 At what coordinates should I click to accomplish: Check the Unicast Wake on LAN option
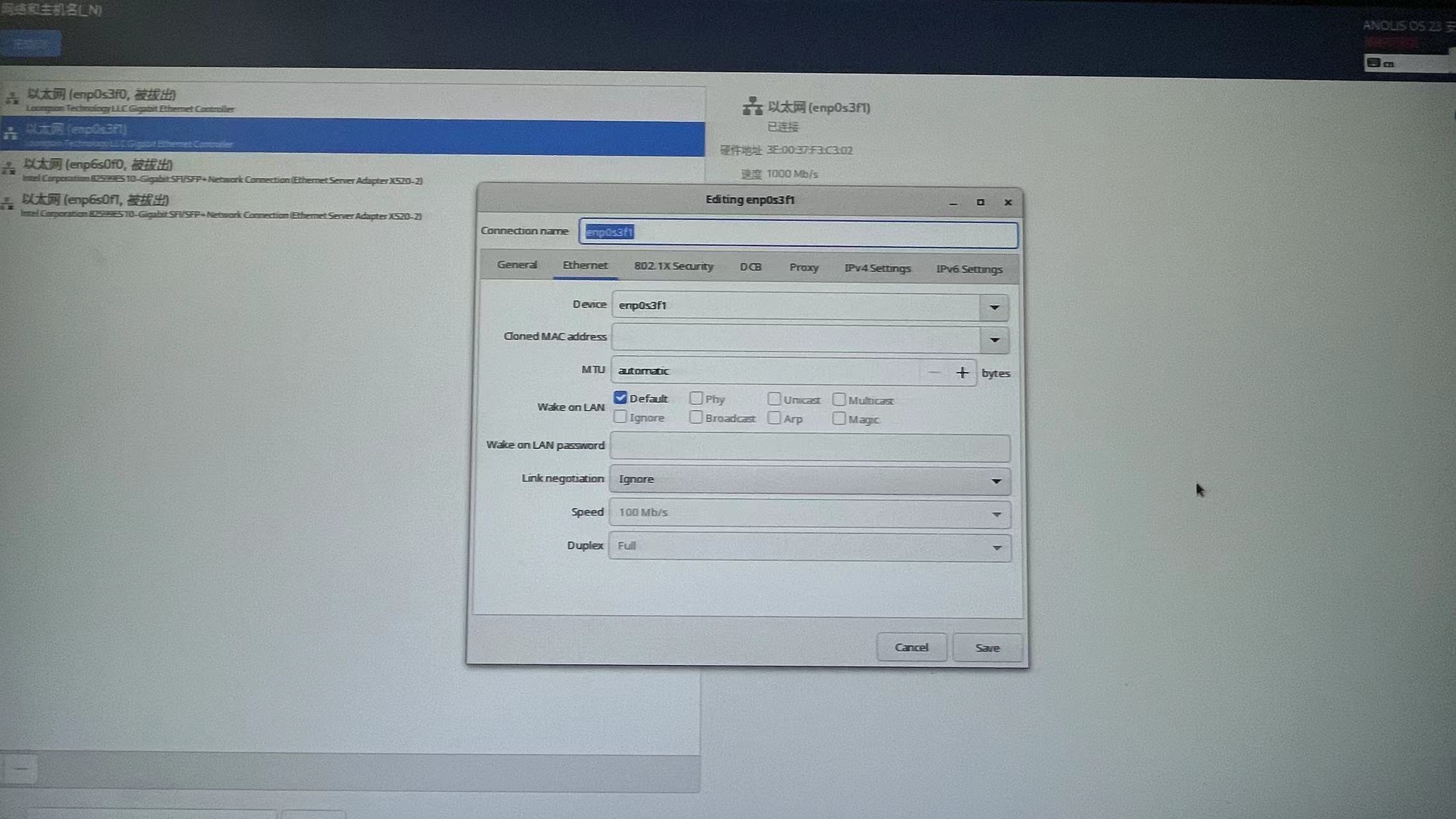(x=774, y=399)
